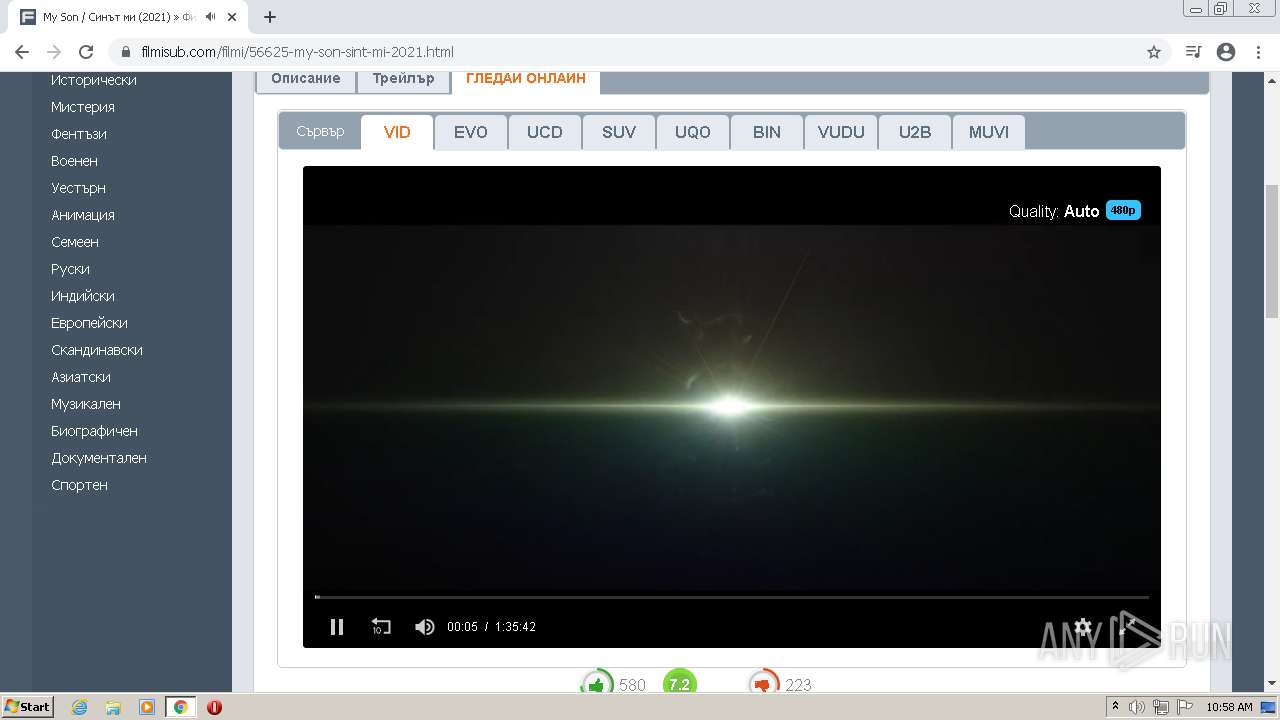Click the 480p quality badge
Image resolution: width=1280 pixels, height=720 pixels.
click(x=1123, y=211)
